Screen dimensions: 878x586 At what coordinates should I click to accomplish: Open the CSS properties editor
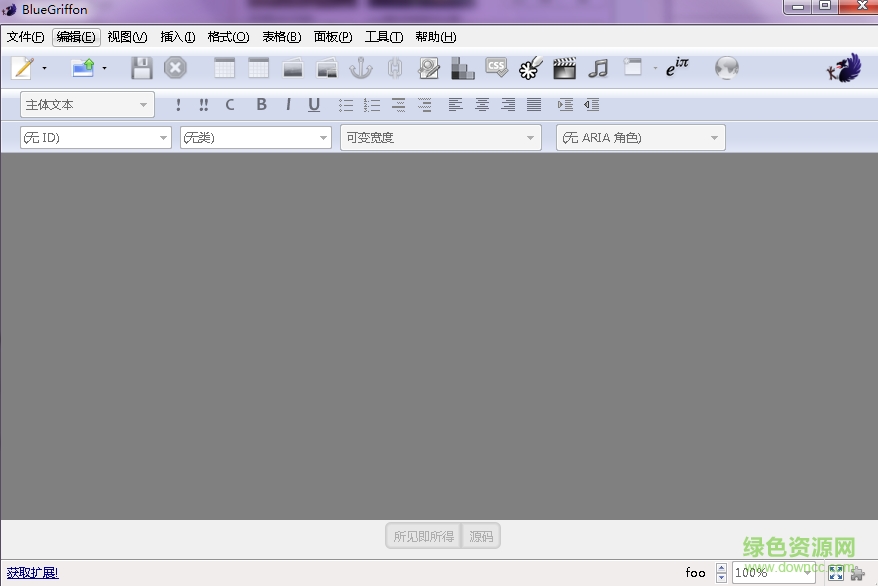click(497, 67)
